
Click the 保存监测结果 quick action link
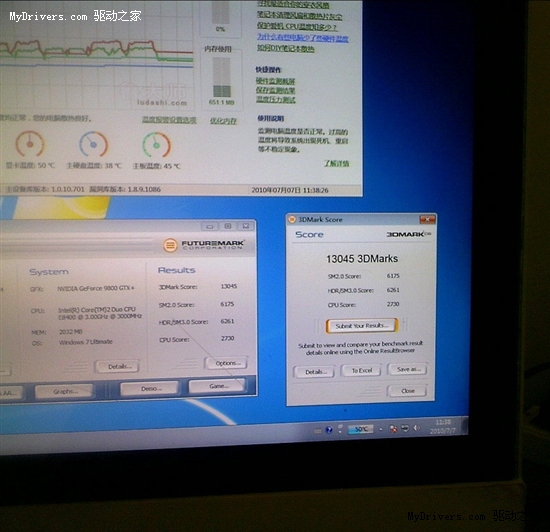click(276, 90)
